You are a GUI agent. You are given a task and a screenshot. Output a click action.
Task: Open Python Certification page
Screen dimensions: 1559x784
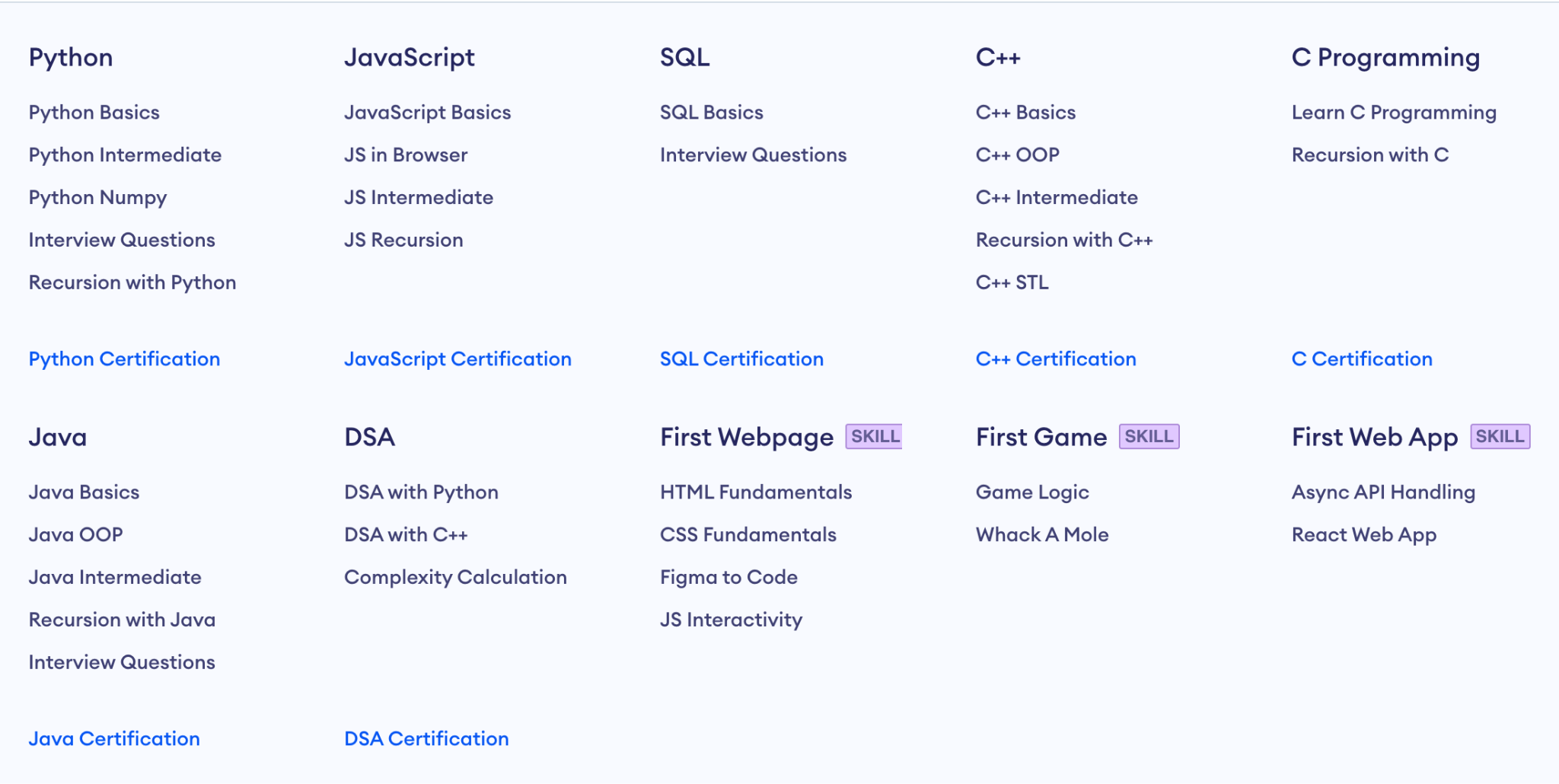(x=124, y=359)
